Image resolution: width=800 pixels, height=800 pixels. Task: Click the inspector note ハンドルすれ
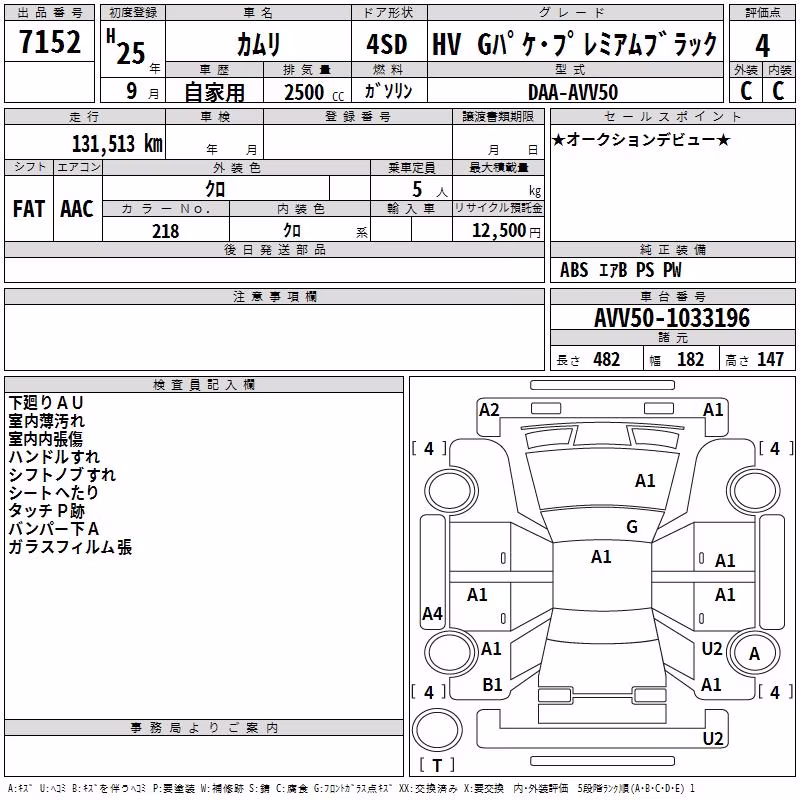54,457
